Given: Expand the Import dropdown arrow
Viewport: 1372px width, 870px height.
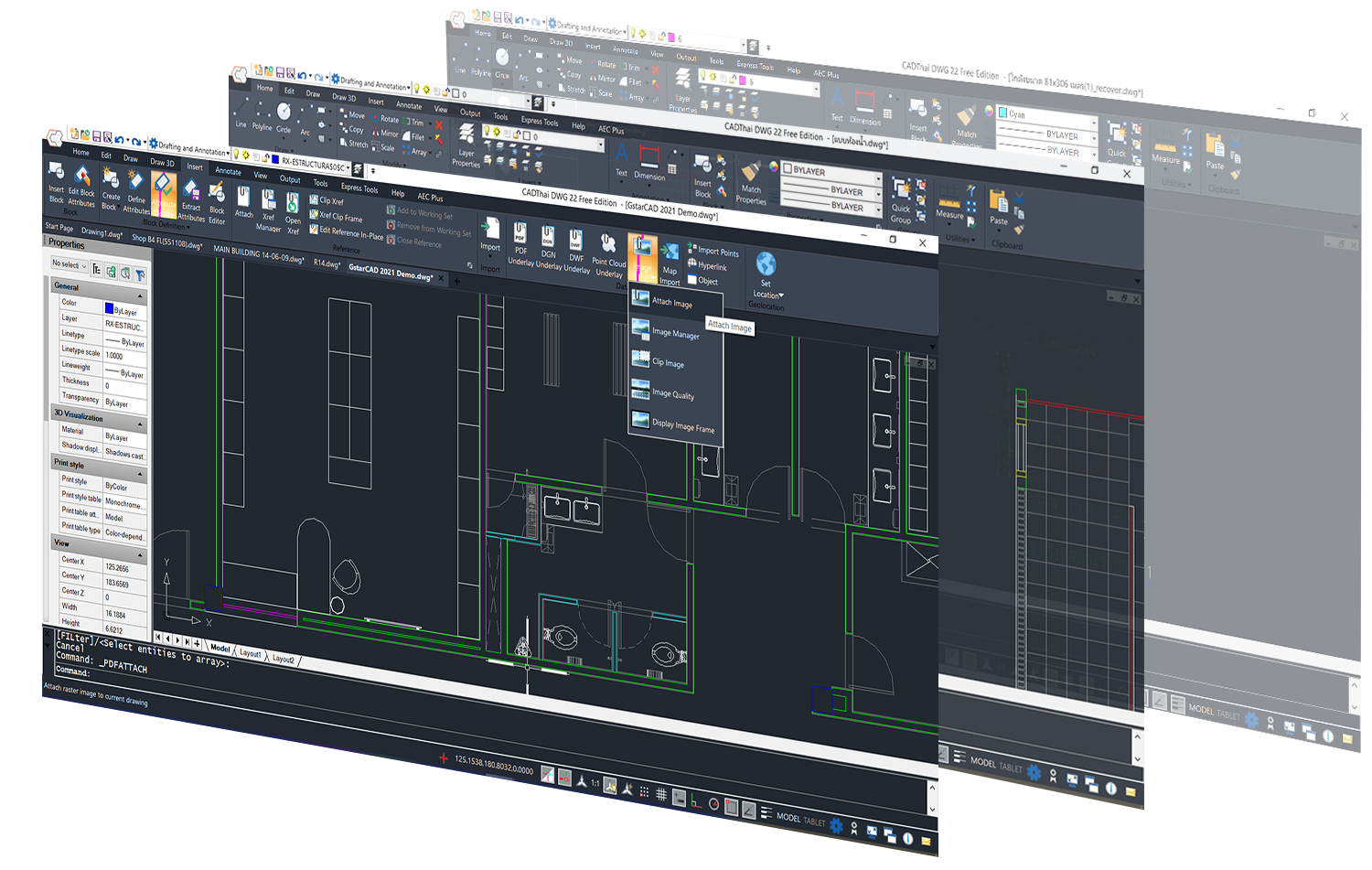Looking at the screenshot, I should 490,256.
